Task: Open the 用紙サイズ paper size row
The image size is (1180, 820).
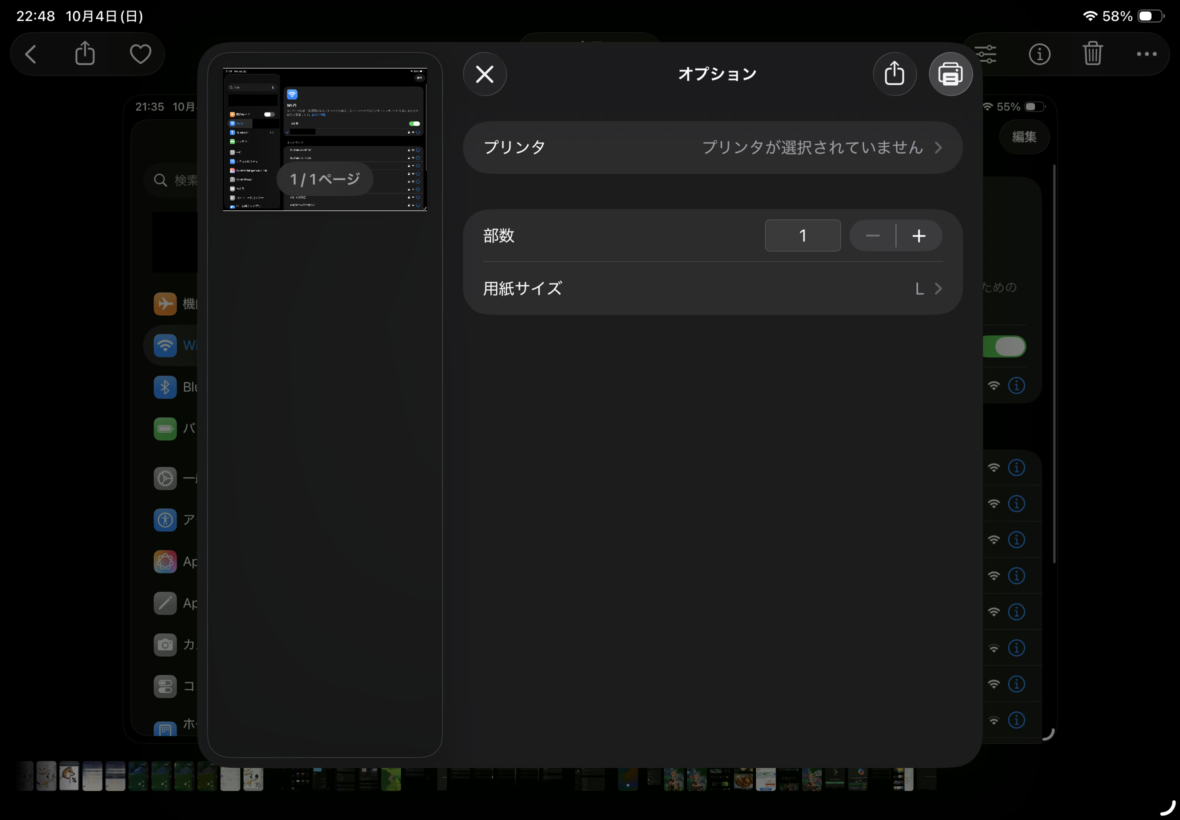Action: [x=713, y=288]
